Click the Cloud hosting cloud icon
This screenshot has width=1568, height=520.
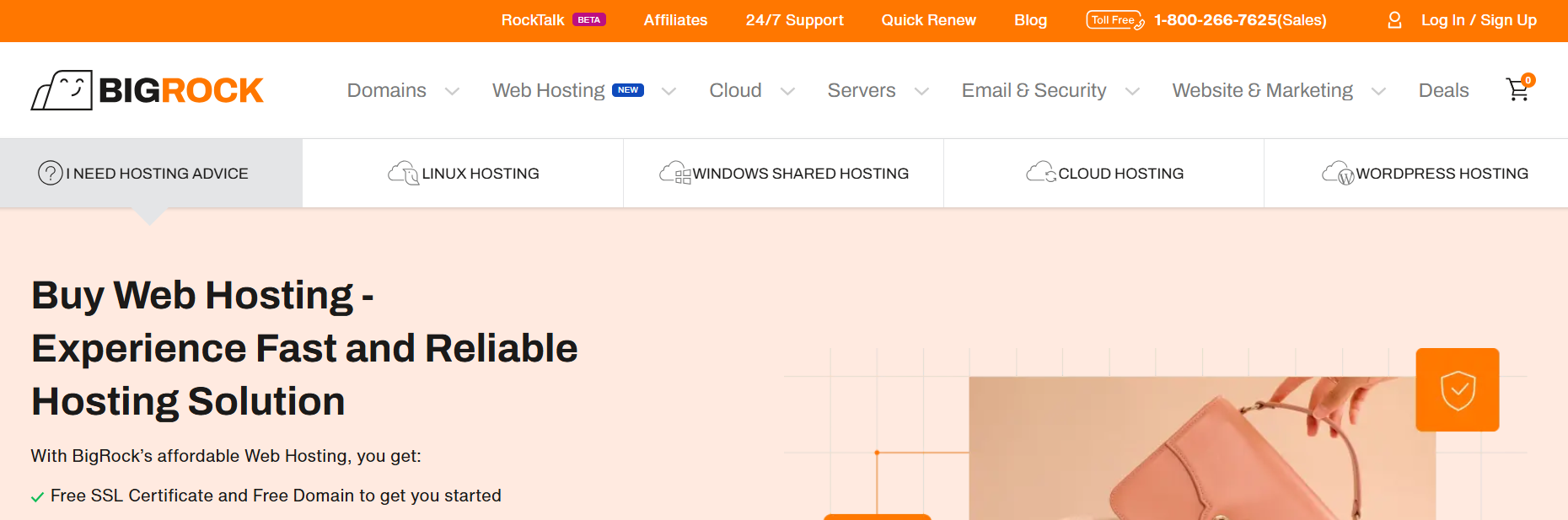pos(1041,172)
